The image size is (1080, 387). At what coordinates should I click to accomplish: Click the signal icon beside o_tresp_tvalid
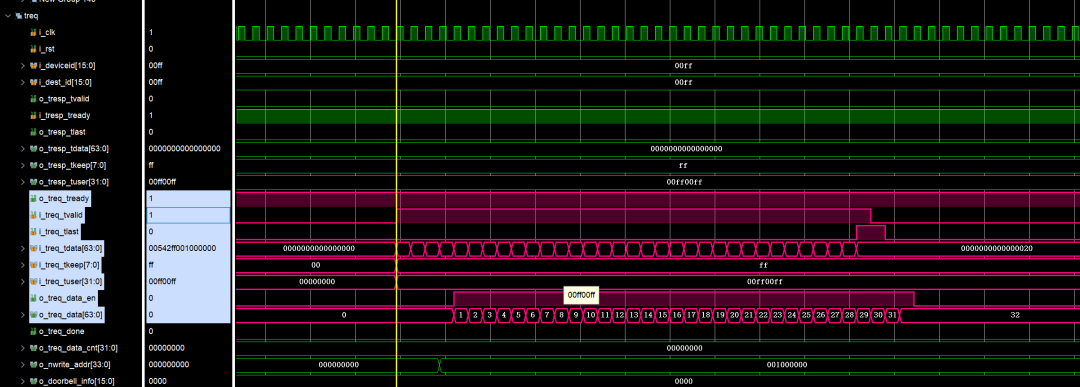tap(33, 98)
